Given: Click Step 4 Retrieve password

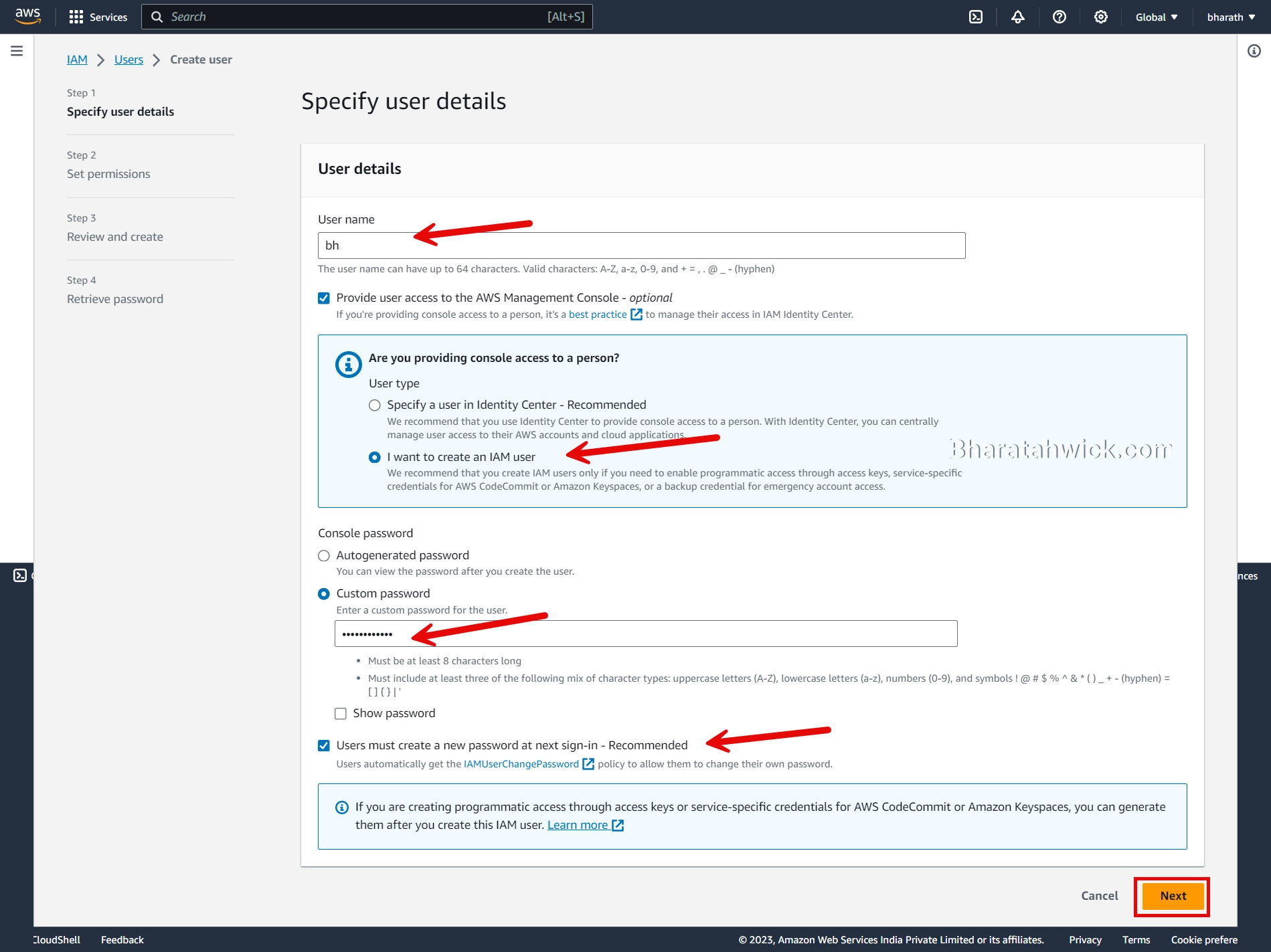Looking at the screenshot, I should tap(115, 299).
